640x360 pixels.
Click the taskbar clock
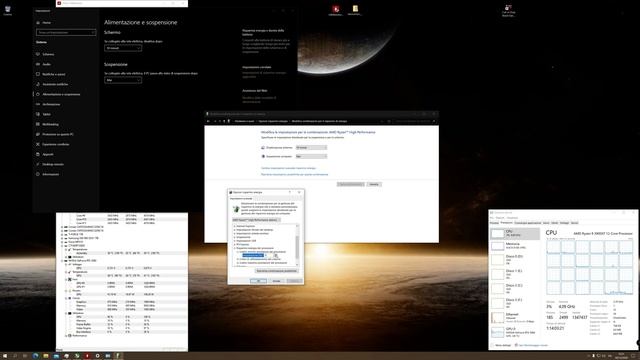(621, 356)
